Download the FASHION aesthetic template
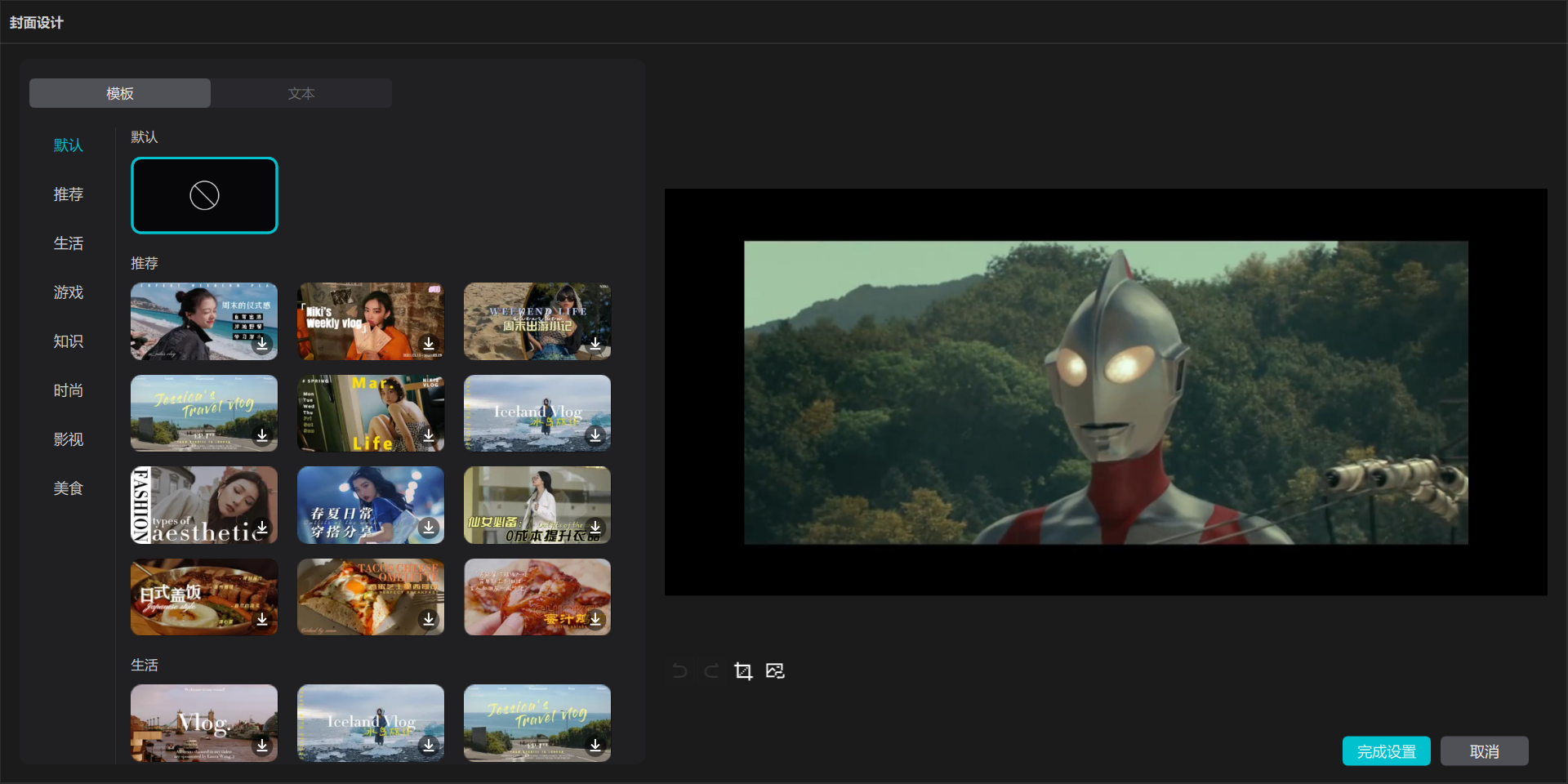Image resolution: width=1568 pixels, height=784 pixels. coord(262,528)
